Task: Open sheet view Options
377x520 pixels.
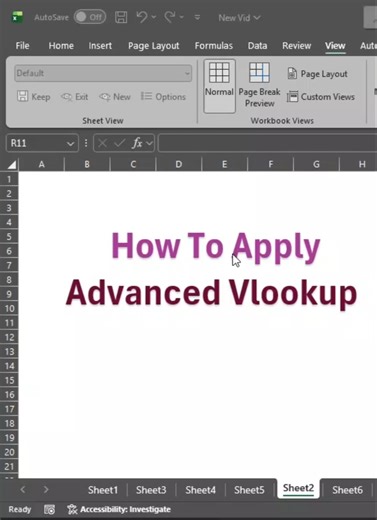Action: [x=163, y=97]
